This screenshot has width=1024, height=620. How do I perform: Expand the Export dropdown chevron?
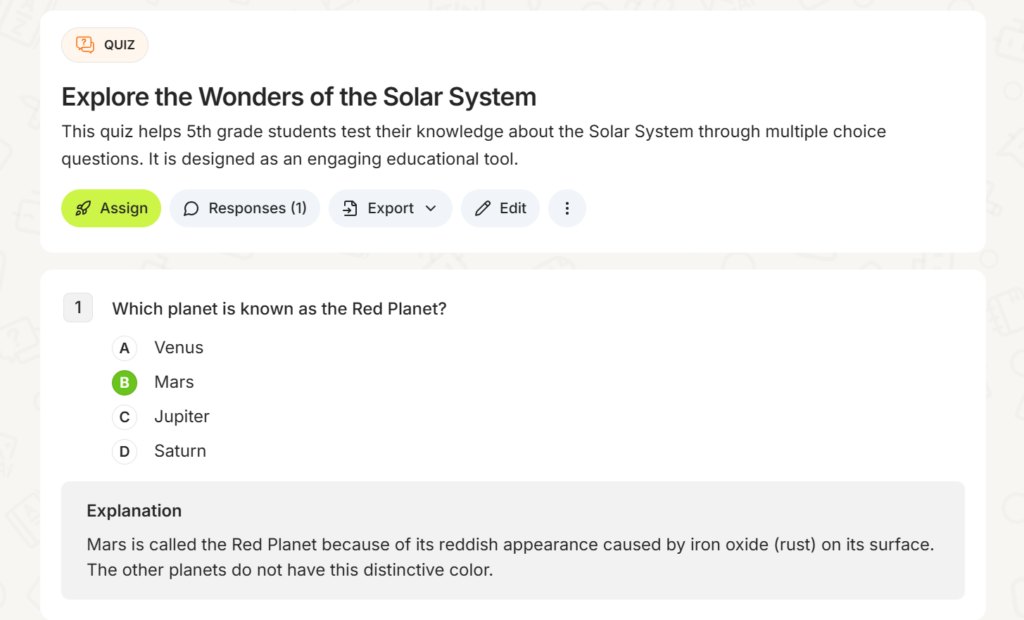coord(431,208)
